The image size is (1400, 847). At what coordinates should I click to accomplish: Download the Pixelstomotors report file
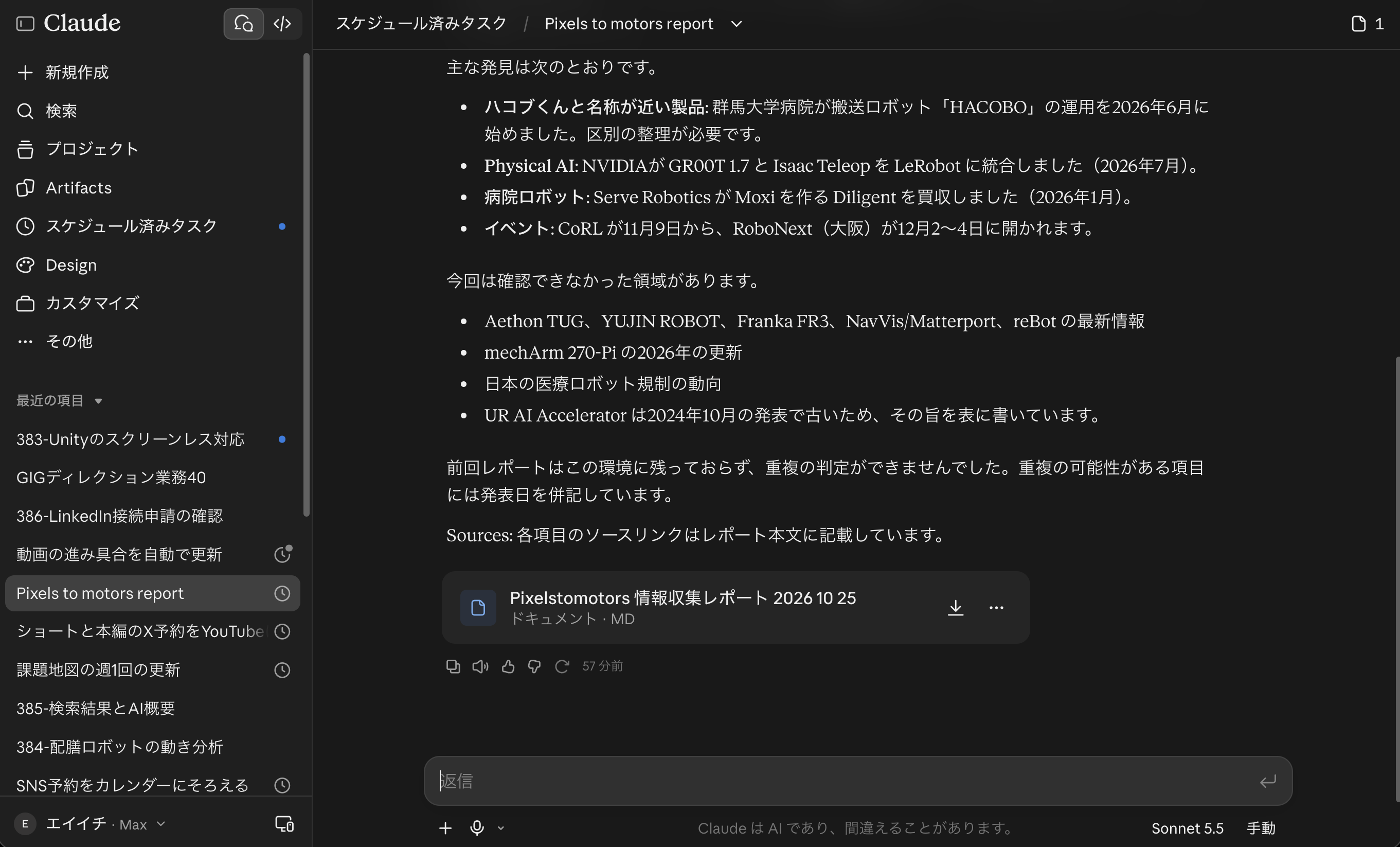pos(956,608)
